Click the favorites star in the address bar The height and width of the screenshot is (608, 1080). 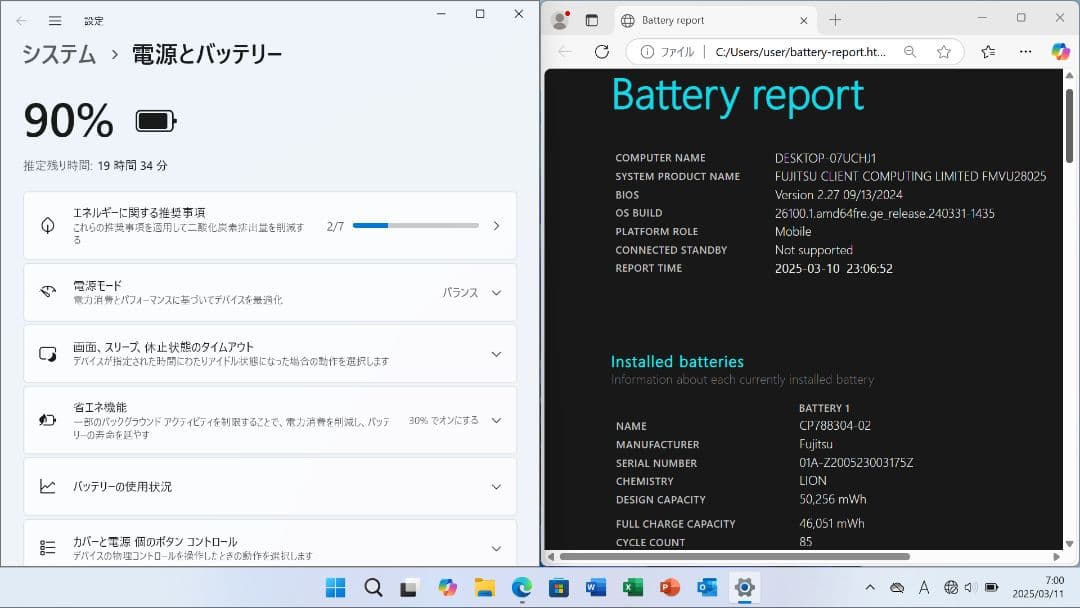tap(943, 51)
